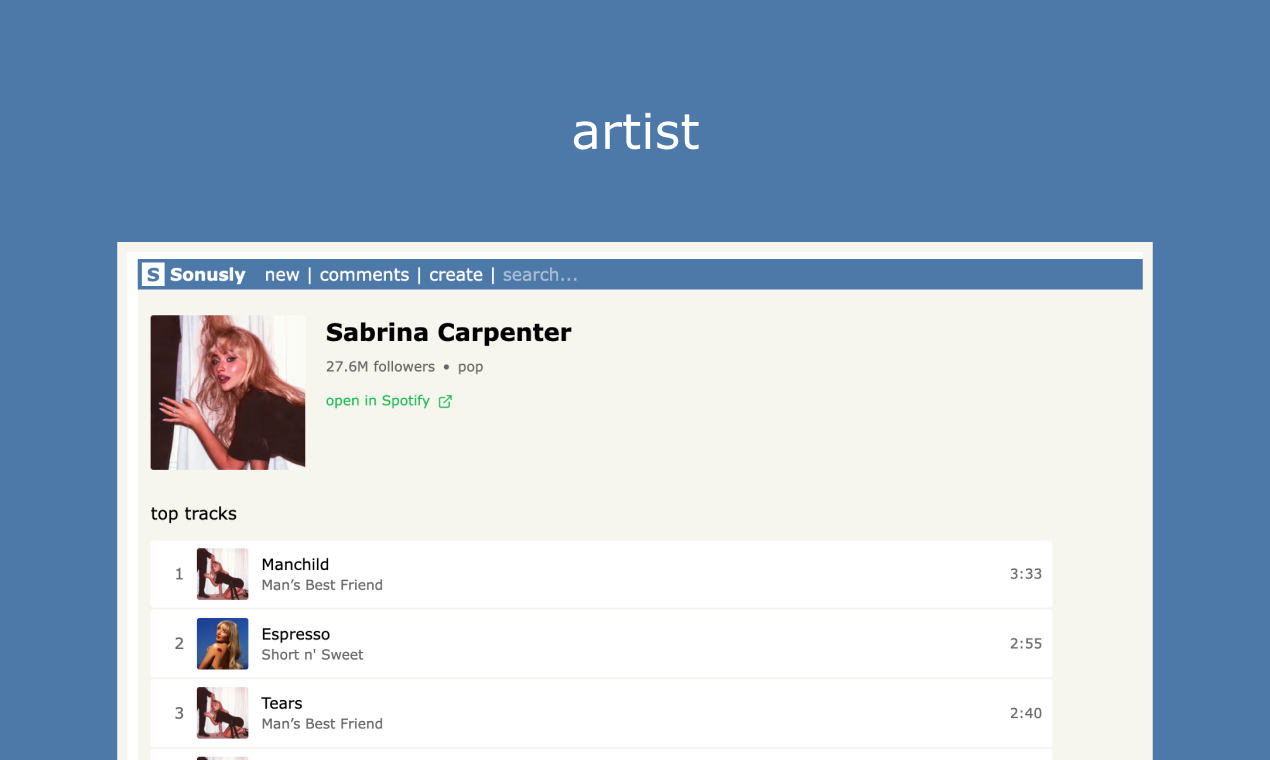Click the "3:33" duration on Manchild

click(x=1025, y=574)
